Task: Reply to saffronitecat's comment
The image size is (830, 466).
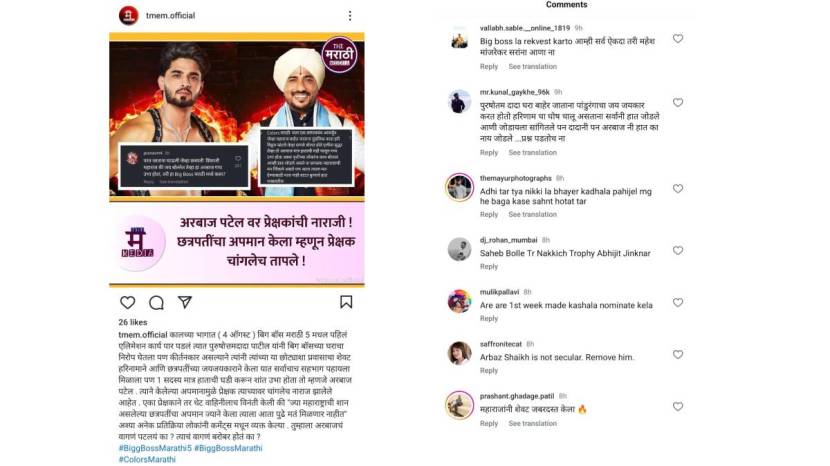Action: (x=489, y=371)
